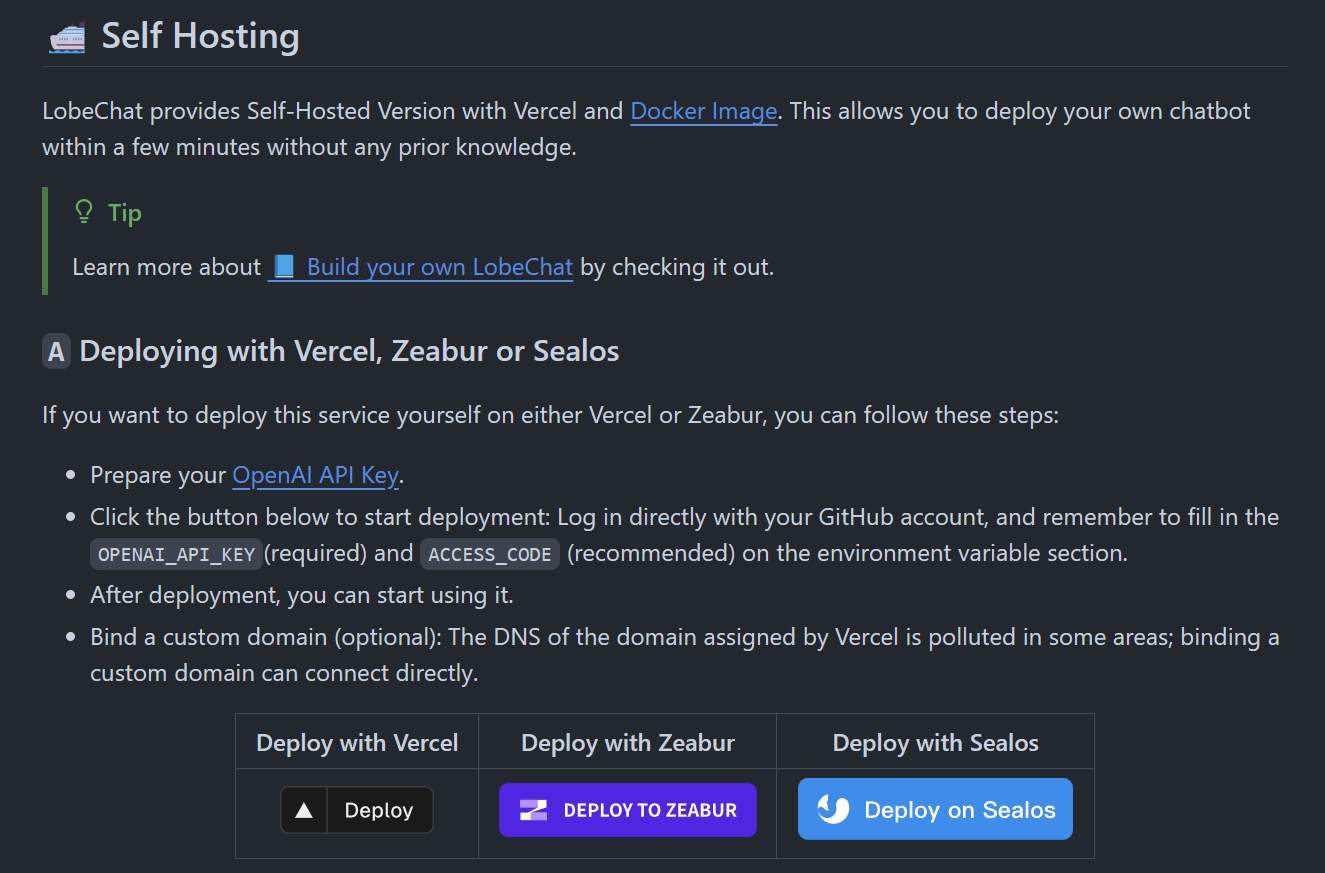
Task: Click the Deploy on Sealos button label
Action: [x=960, y=810]
